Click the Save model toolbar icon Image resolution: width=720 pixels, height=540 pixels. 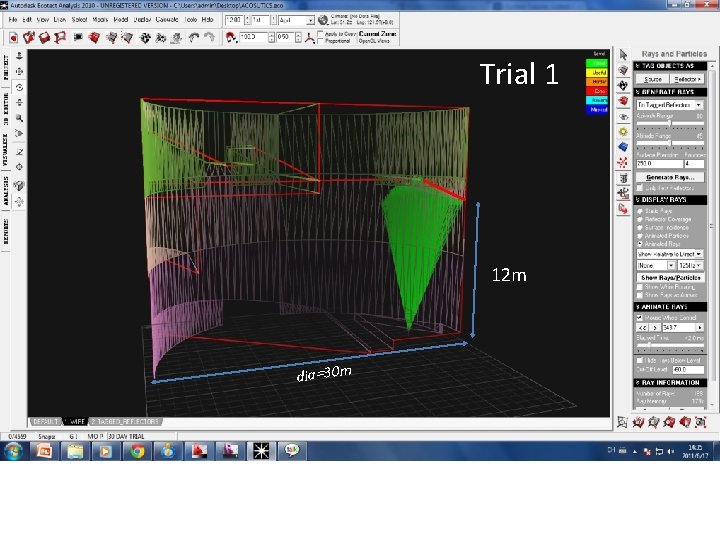(x=45, y=37)
